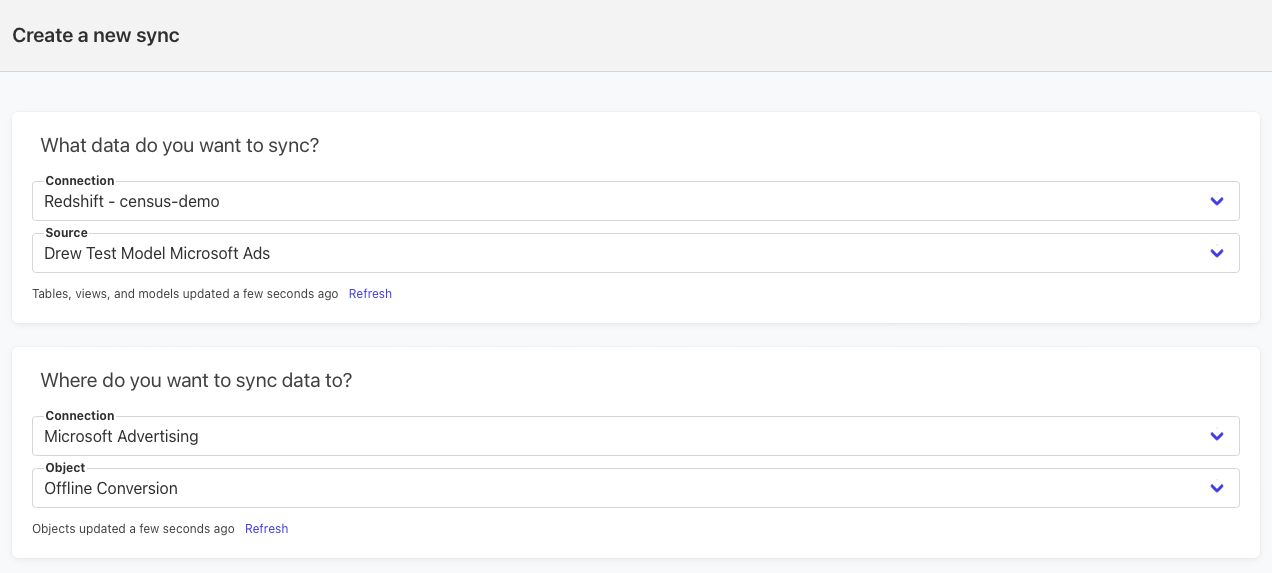Image resolution: width=1272 pixels, height=573 pixels.
Task: Click the 'Where do you want to sync data to?' heading
Action: (196, 380)
